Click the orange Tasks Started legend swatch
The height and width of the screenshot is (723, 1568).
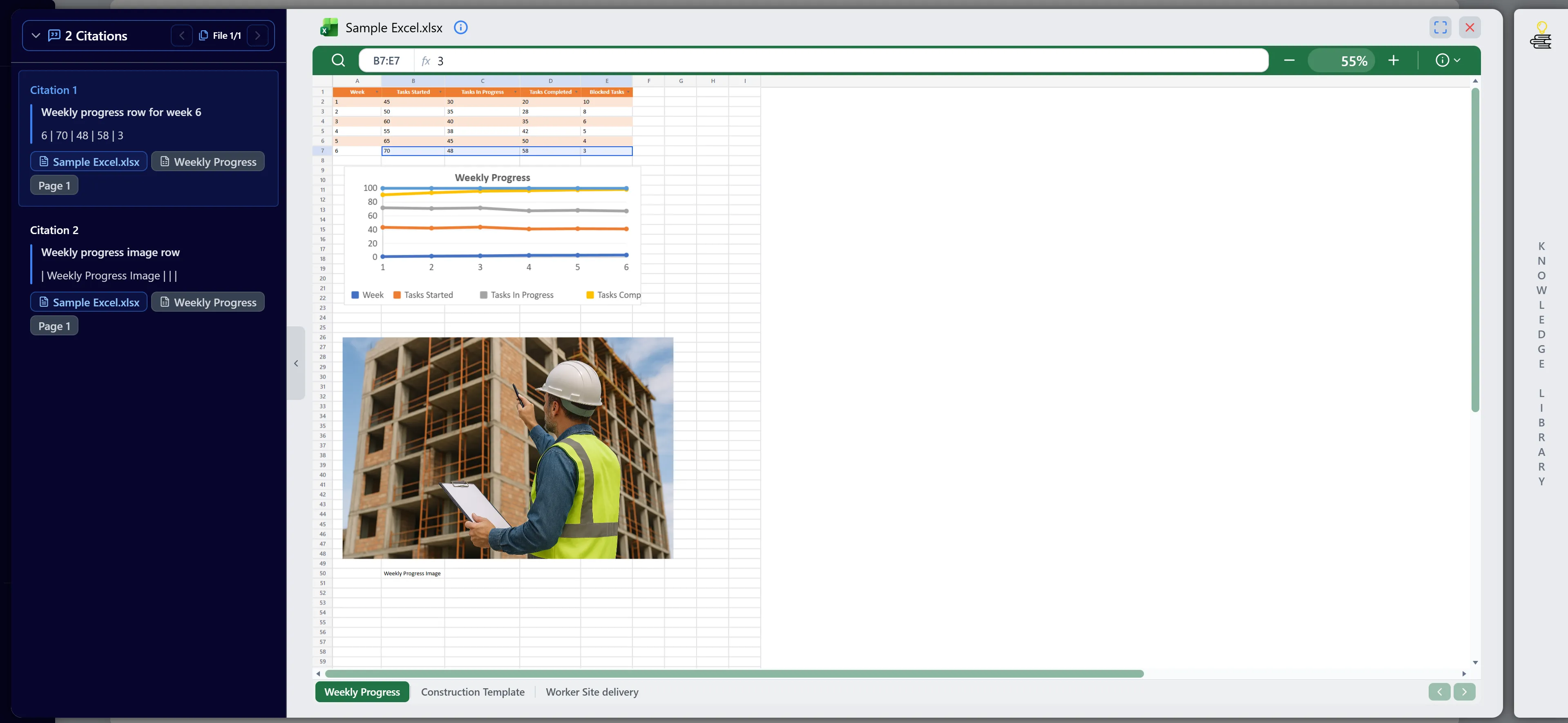tap(397, 295)
